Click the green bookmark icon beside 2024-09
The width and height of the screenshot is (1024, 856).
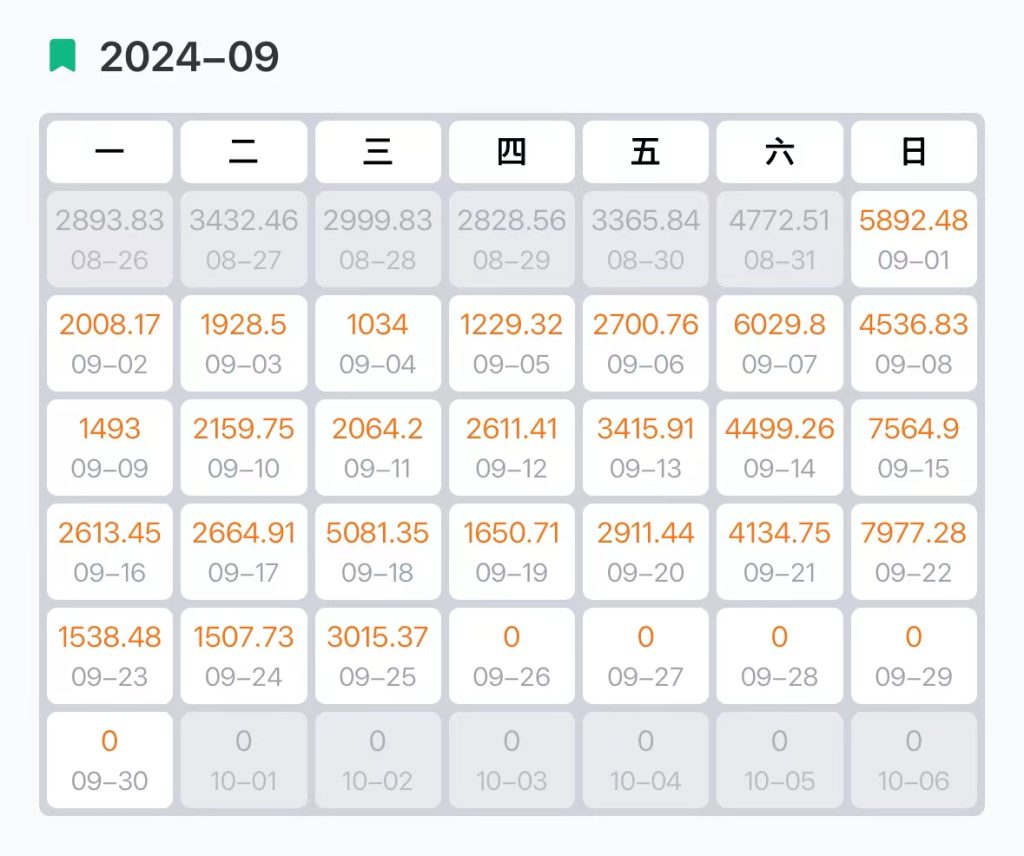[x=63, y=56]
